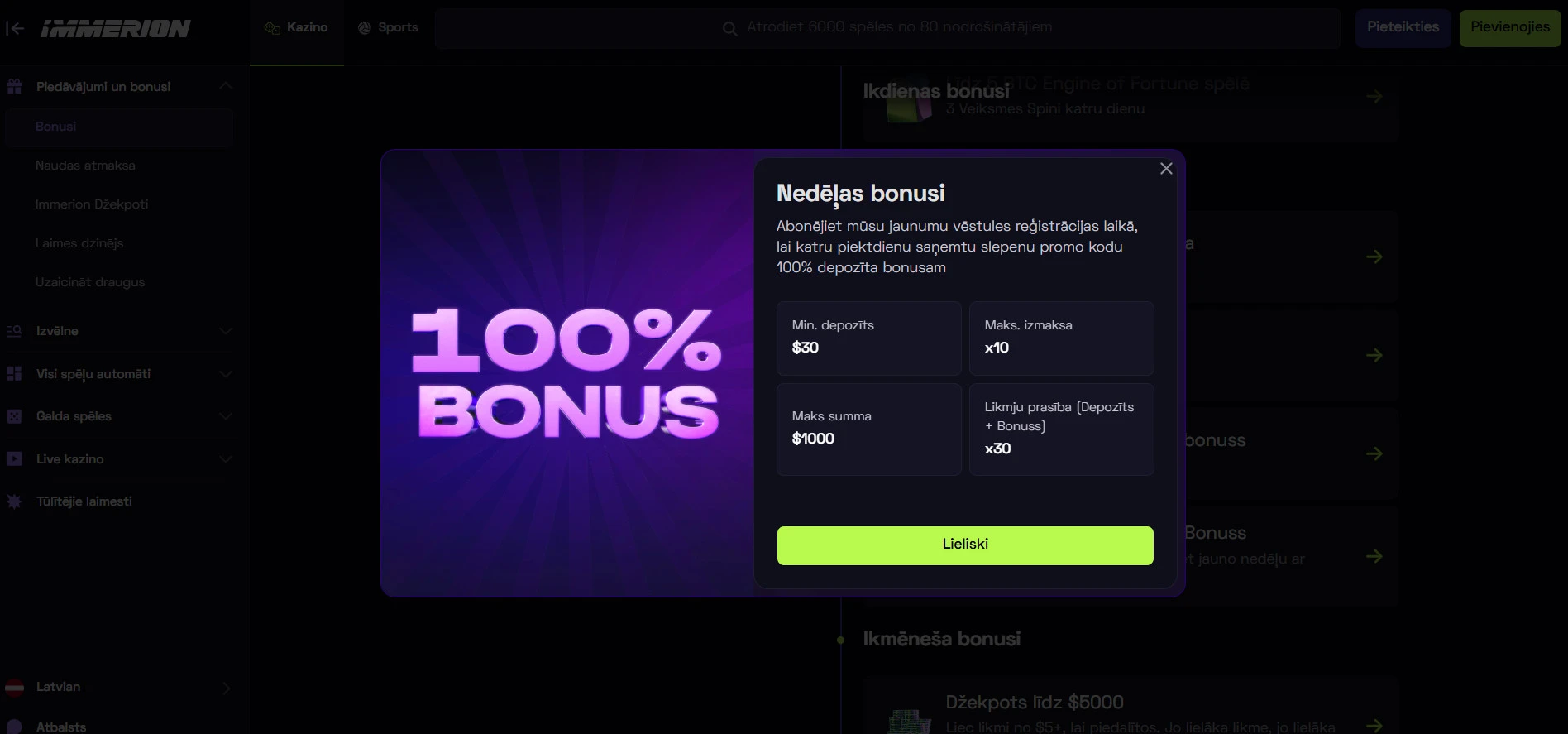Click the Latvian flag icon
The height and width of the screenshot is (734, 1568).
pos(14,688)
